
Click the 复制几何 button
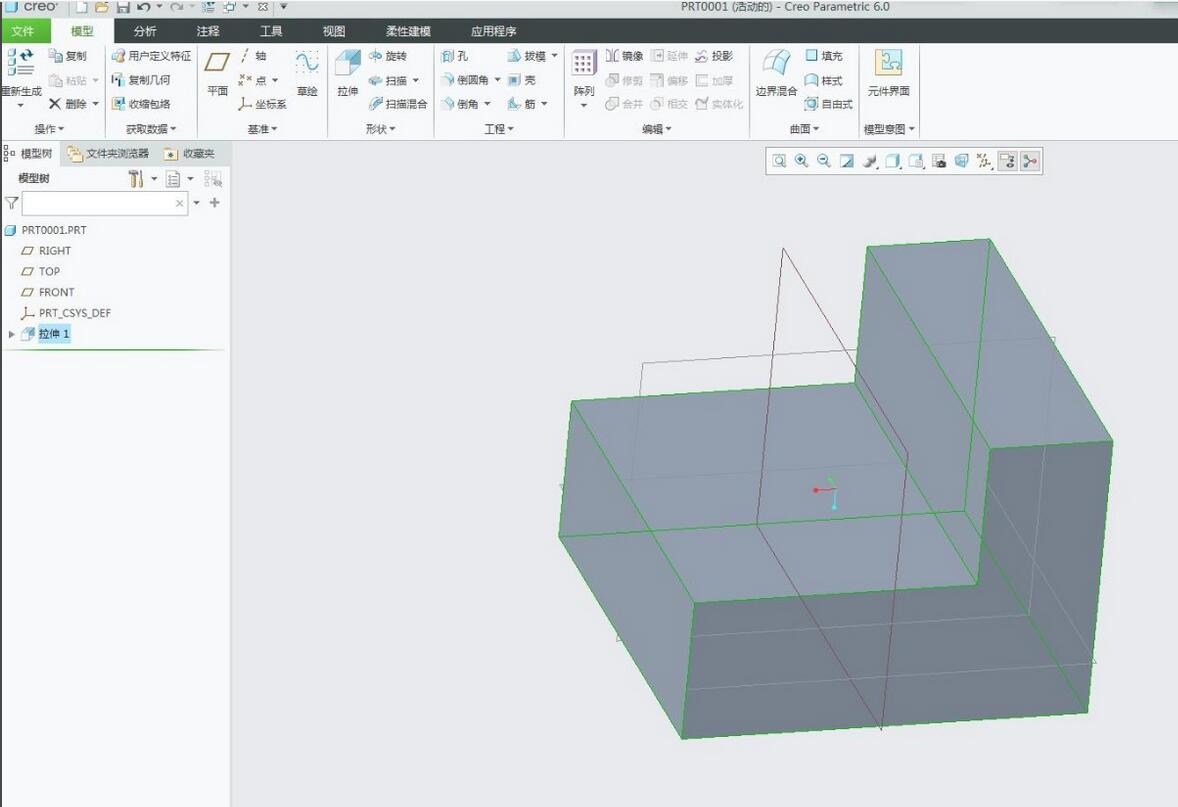[140, 80]
